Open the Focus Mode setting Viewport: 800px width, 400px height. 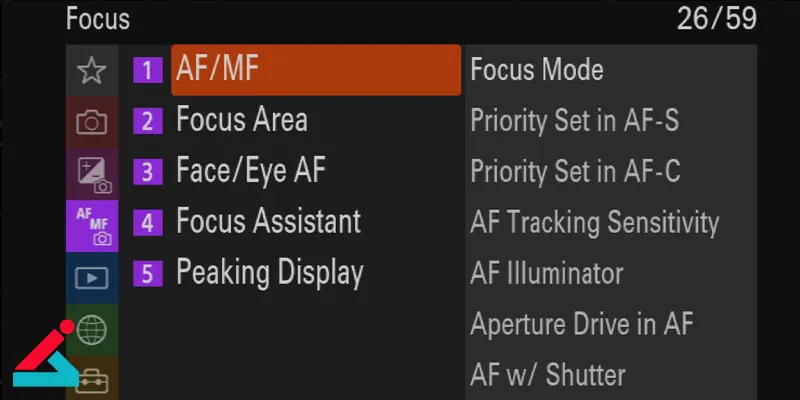(537, 70)
